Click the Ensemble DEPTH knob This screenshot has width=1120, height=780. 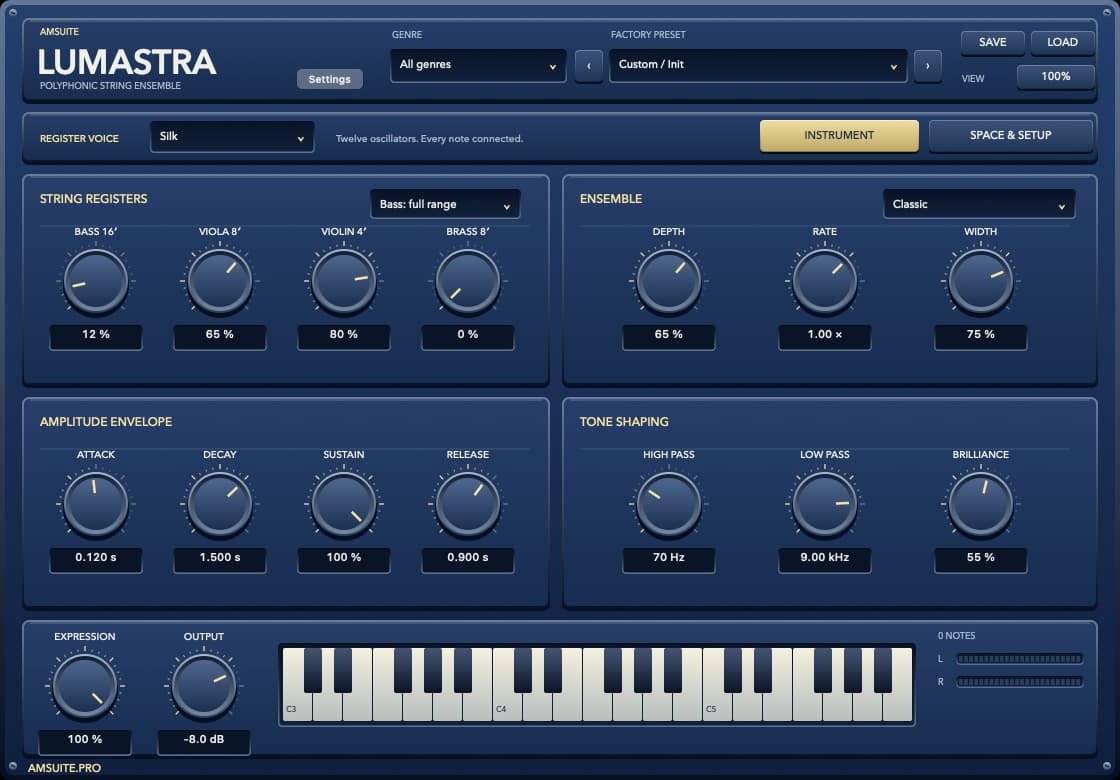tap(669, 281)
